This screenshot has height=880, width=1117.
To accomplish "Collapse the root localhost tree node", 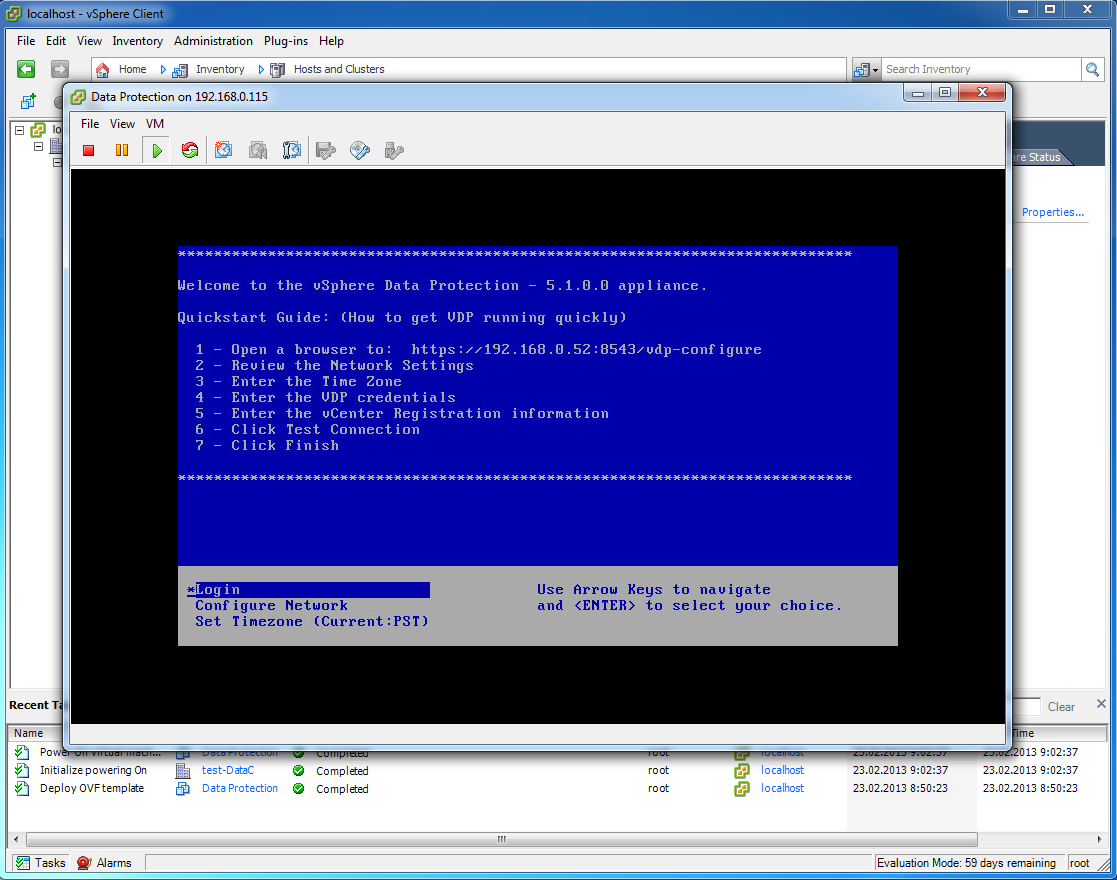I will (x=20, y=130).
